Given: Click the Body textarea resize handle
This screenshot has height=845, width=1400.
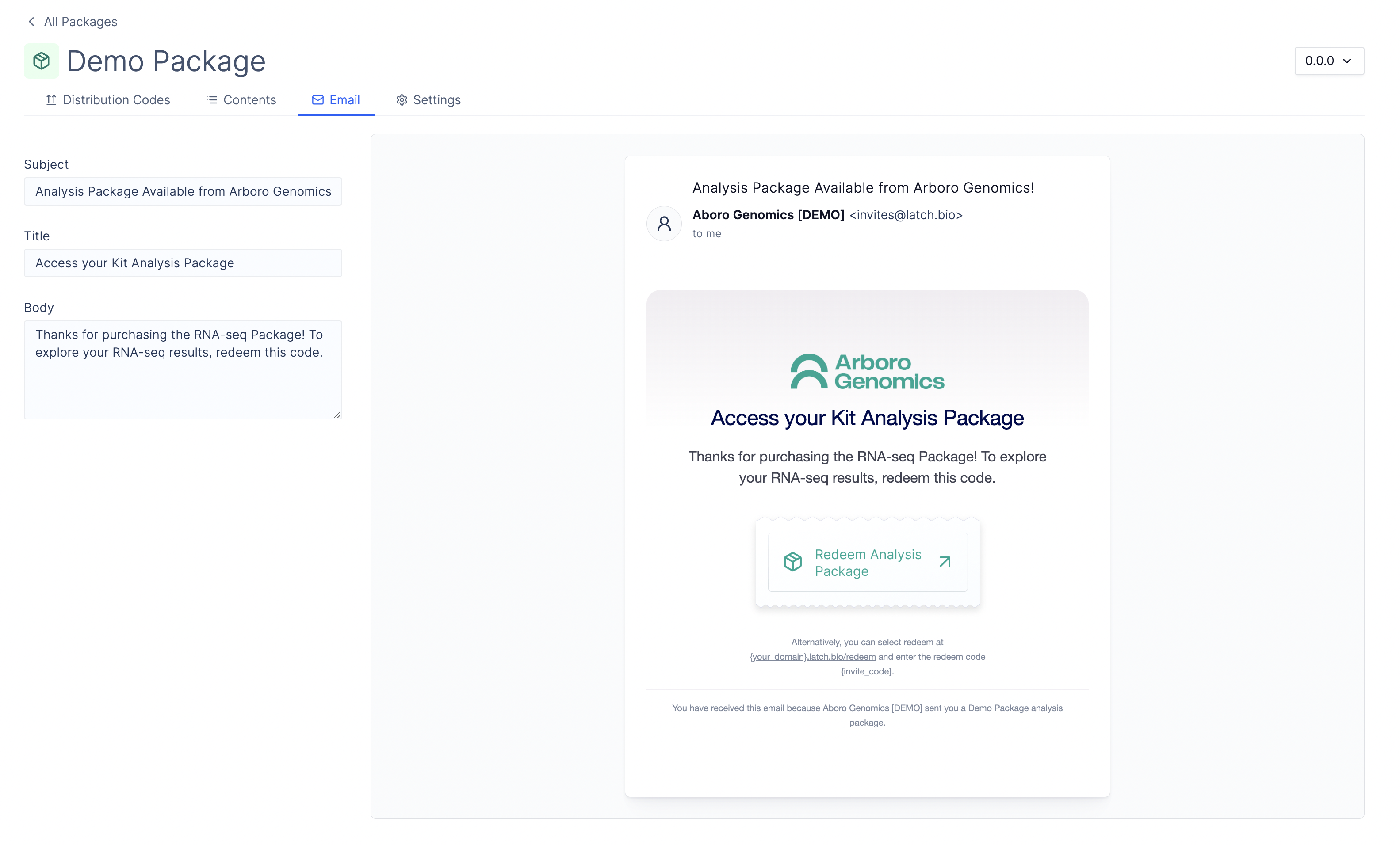Looking at the screenshot, I should point(337,415).
